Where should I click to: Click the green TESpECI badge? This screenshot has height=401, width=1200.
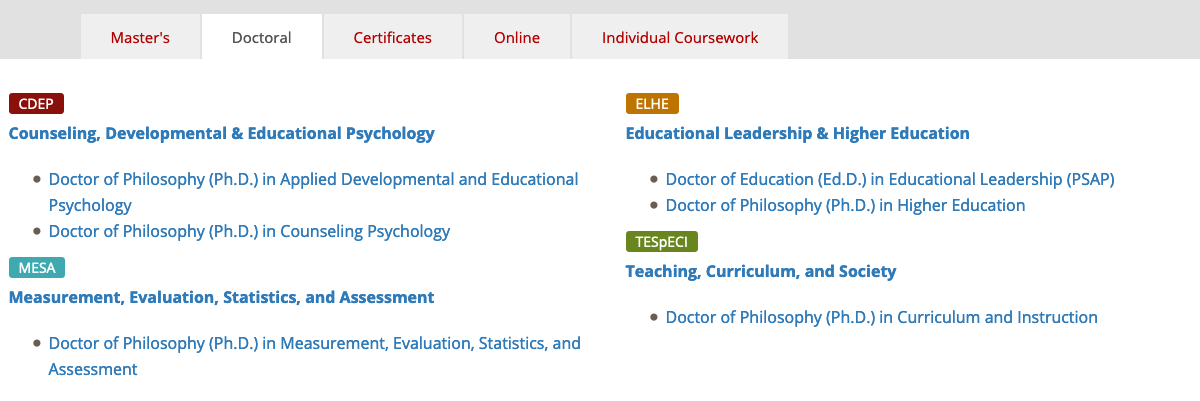tap(661, 241)
